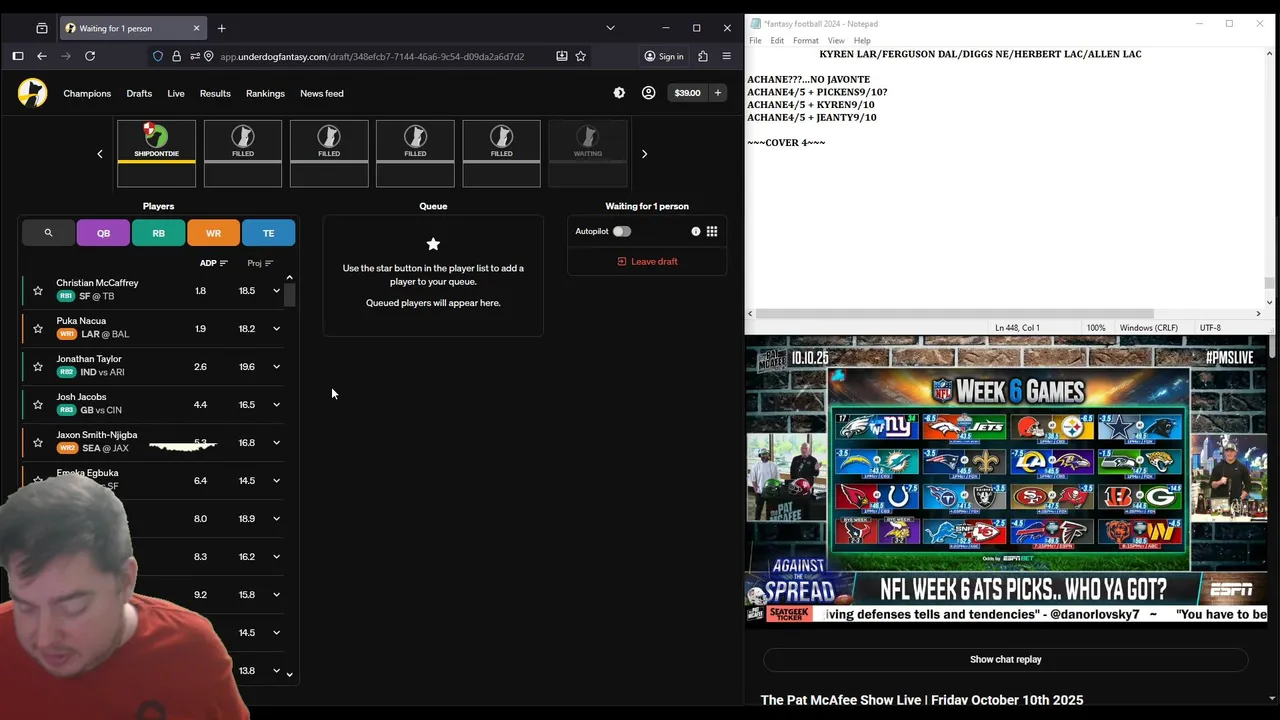Click the Pat McAfee Show Live title
The width and height of the screenshot is (1280, 720).
[922, 700]
